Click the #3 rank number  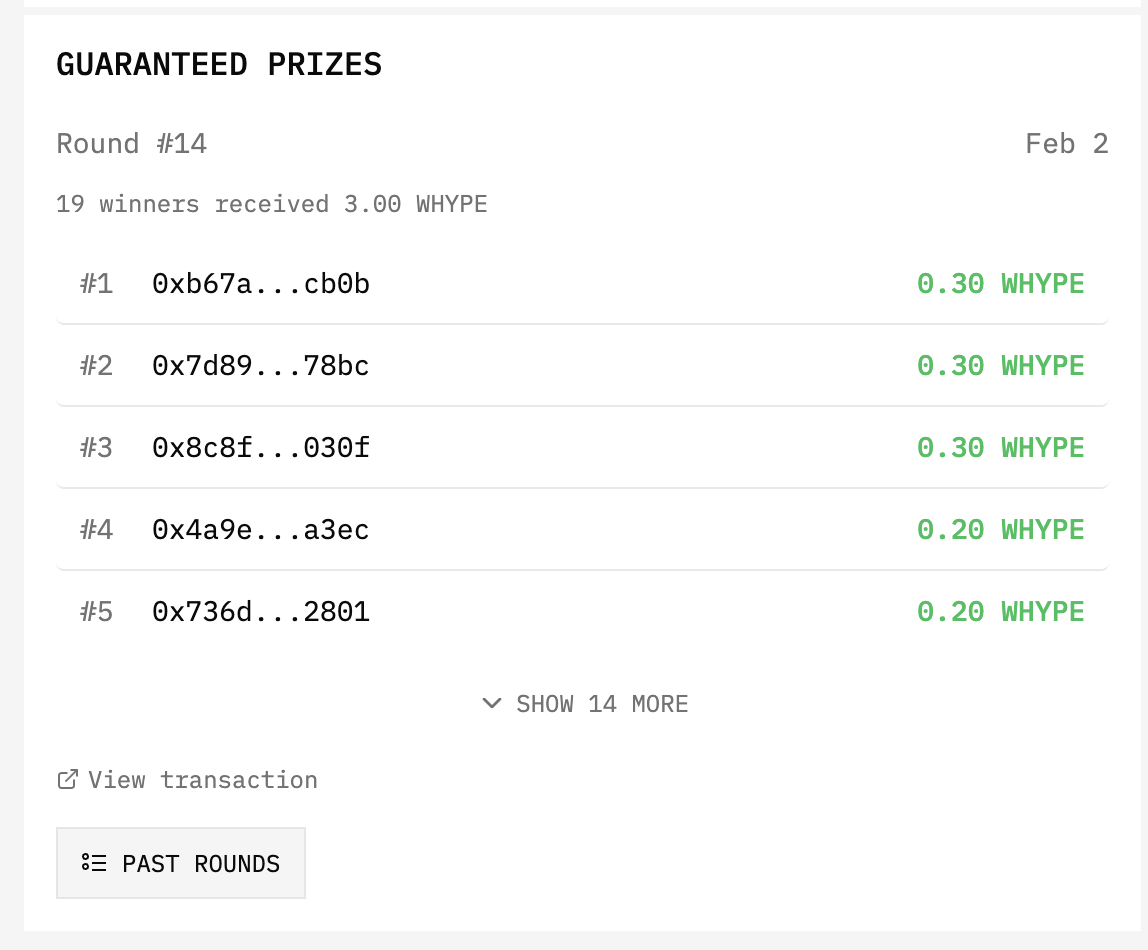[96, 448]
